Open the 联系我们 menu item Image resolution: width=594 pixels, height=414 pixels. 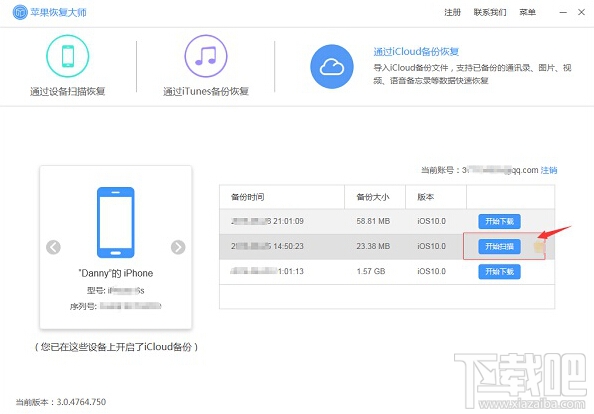coord(490,12)
